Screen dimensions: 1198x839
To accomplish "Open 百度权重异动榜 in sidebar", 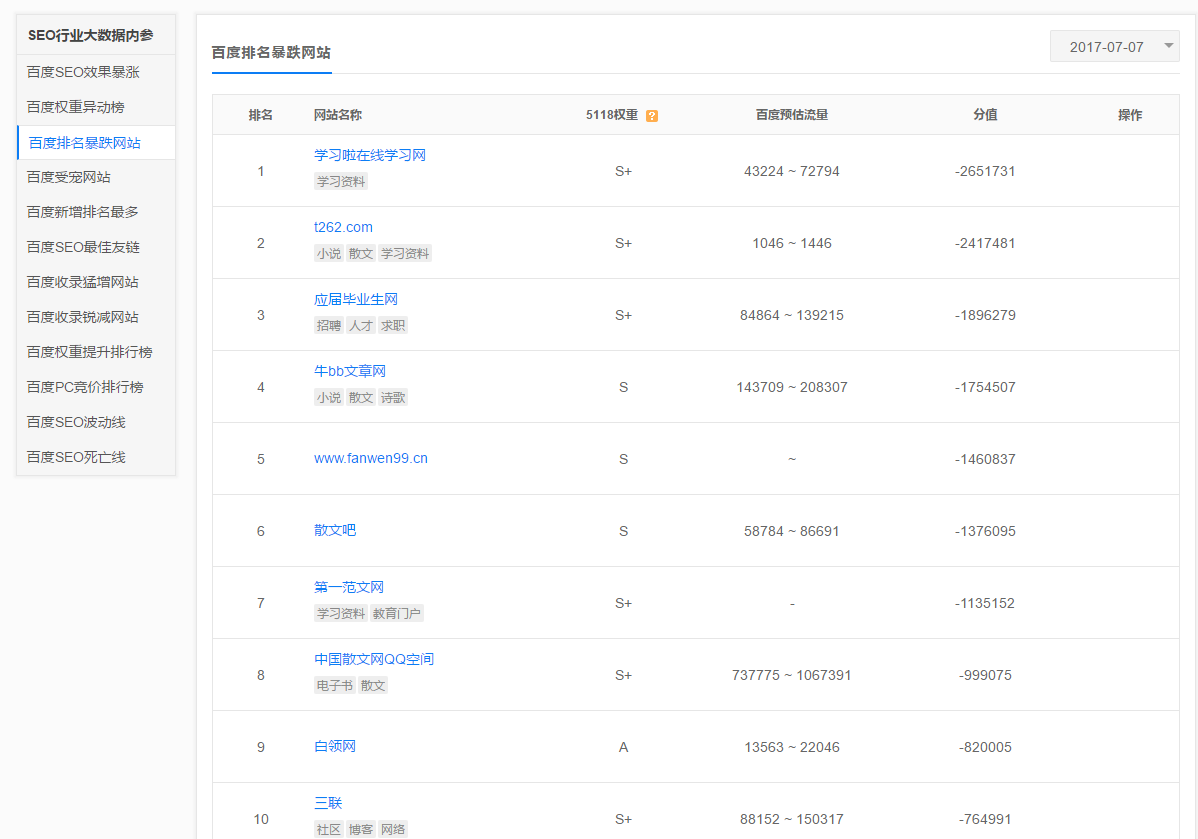I will pyautogui.click(x=76, y=107).
